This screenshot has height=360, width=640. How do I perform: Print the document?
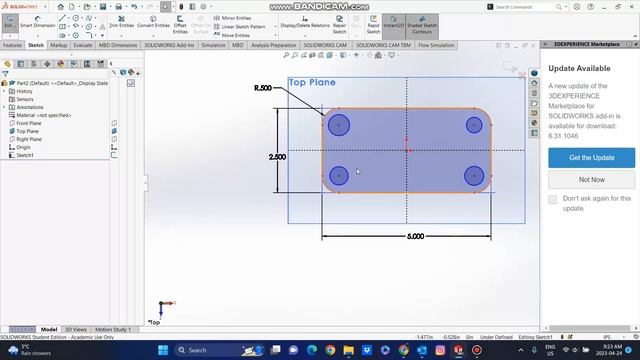tap(118, 7)
